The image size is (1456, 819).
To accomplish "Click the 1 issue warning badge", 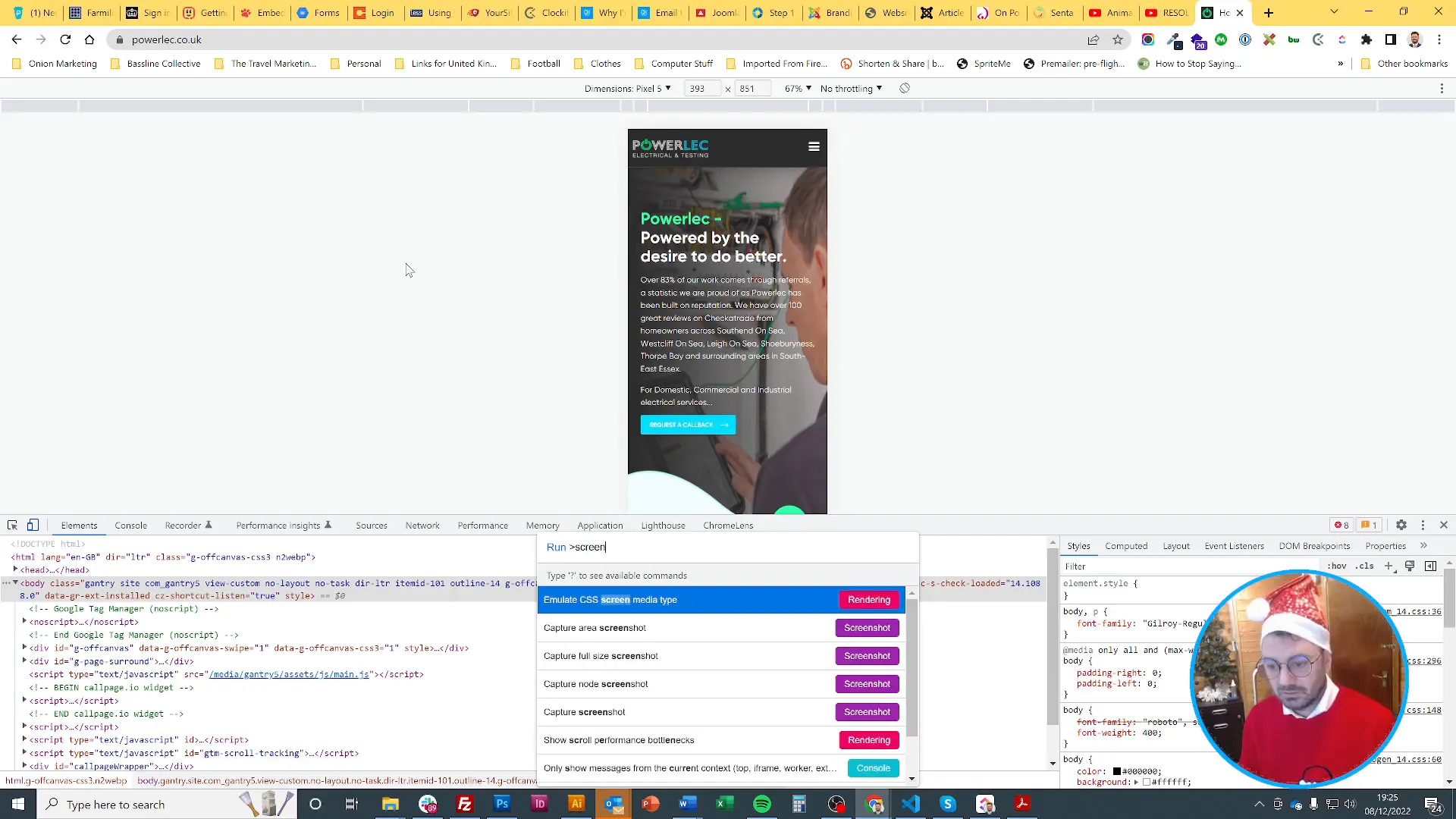I will pyautogui.click(x=1369, y=525).
